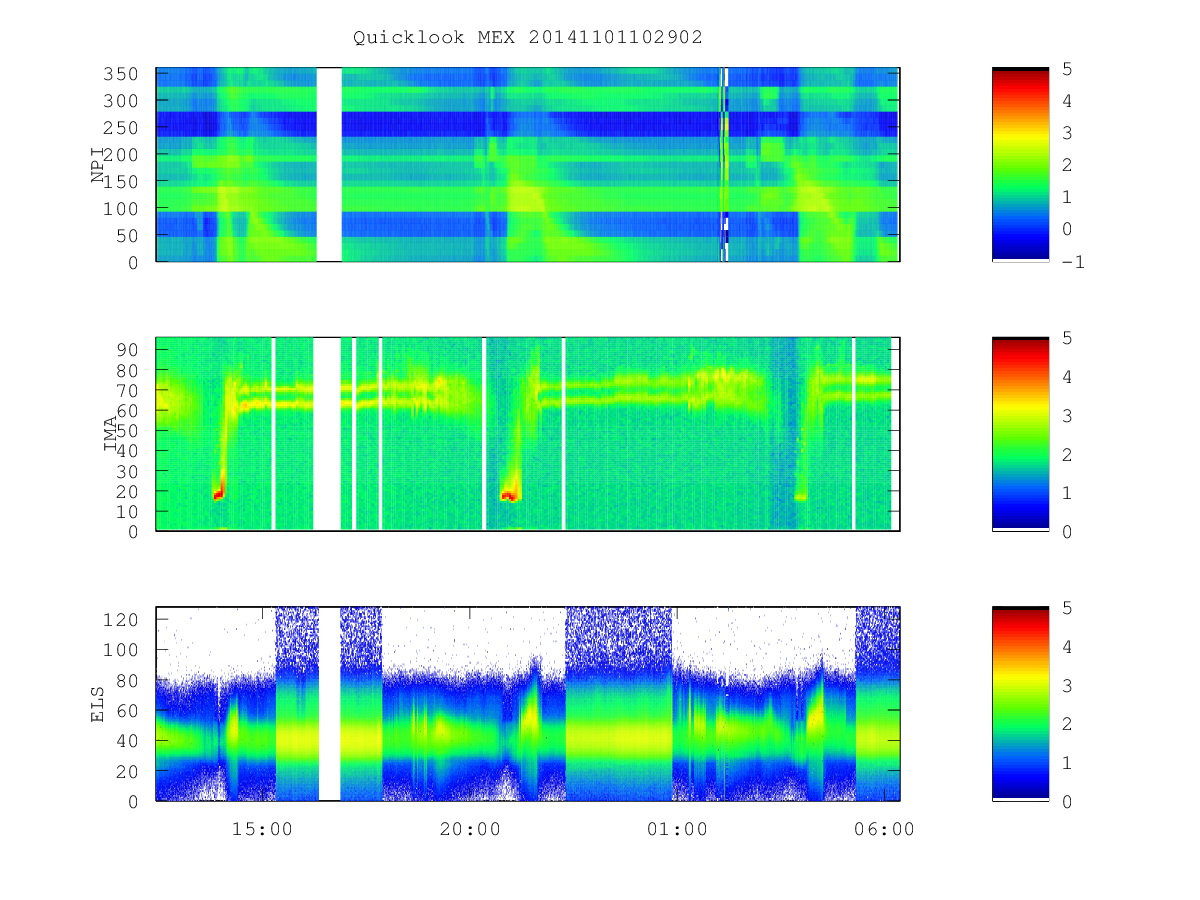Click the 0 label on IMA colorbar
This screenshot has height=900, width=1200.
click(x=1067, y=531)
